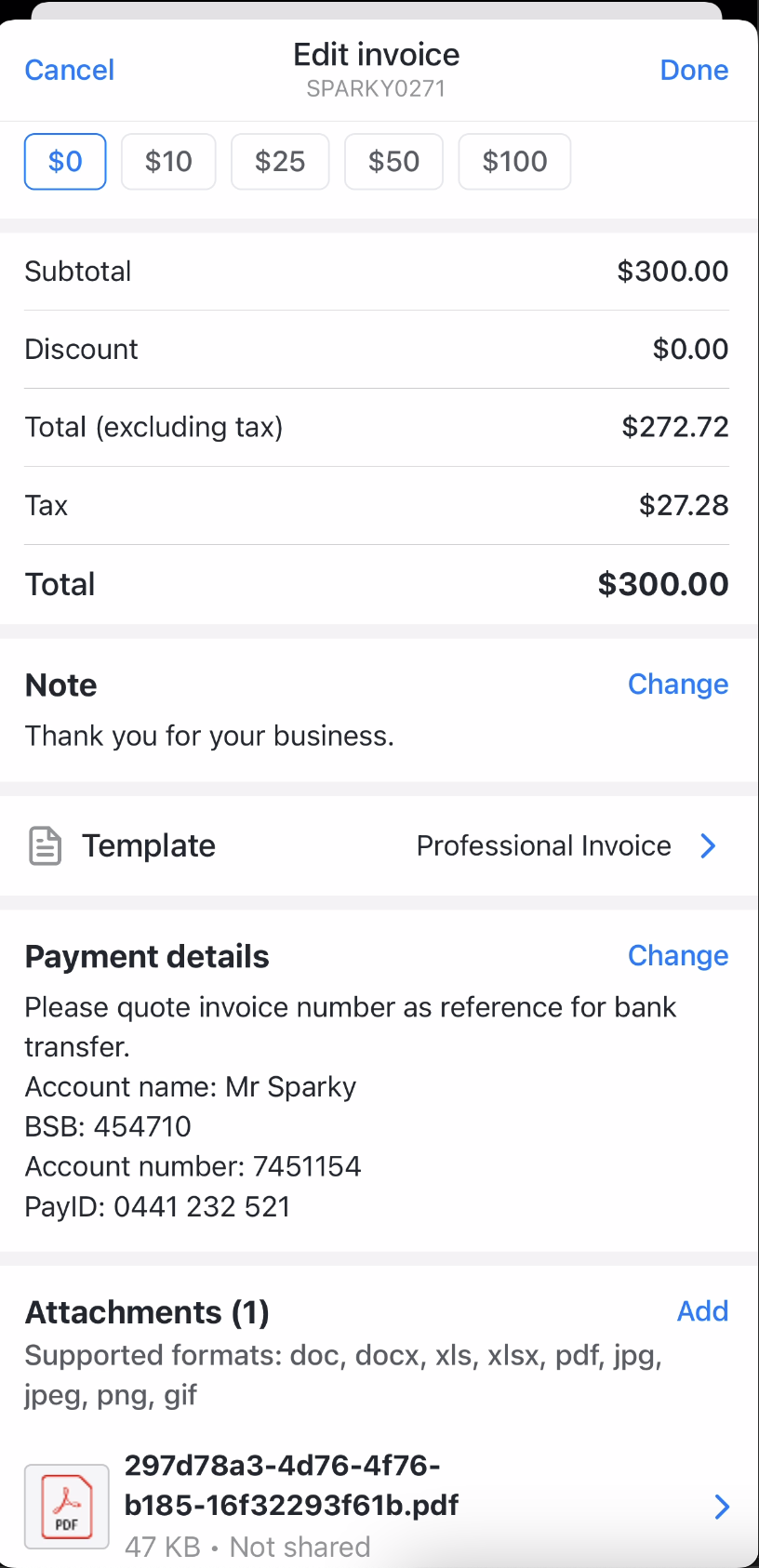Screen dimensions: 759x1568
Task: Select the $10 amount option
Action: 168,162
